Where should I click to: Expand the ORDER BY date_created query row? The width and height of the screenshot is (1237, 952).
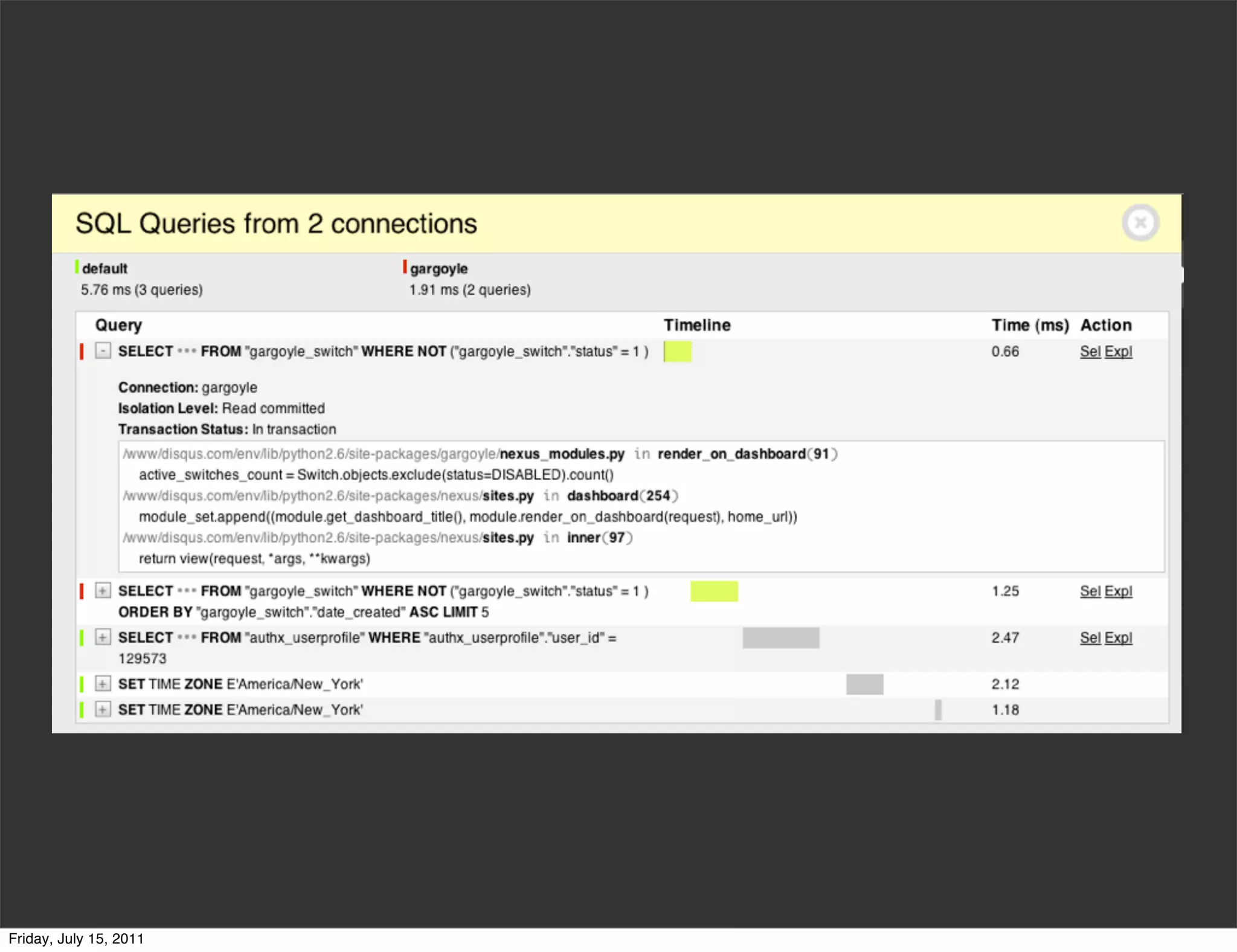coord(103,590)
